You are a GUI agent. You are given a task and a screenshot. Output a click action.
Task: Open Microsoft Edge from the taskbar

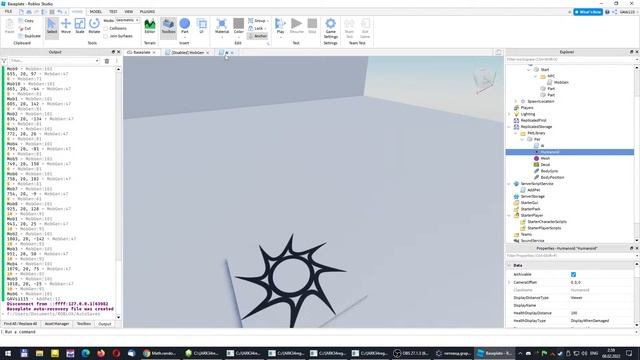click(x=85, y=353)
